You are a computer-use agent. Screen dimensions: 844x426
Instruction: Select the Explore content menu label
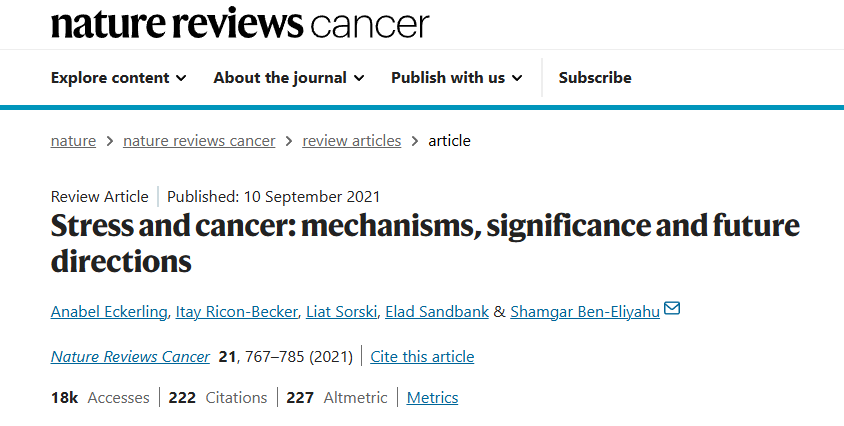[x=110, y=78]
